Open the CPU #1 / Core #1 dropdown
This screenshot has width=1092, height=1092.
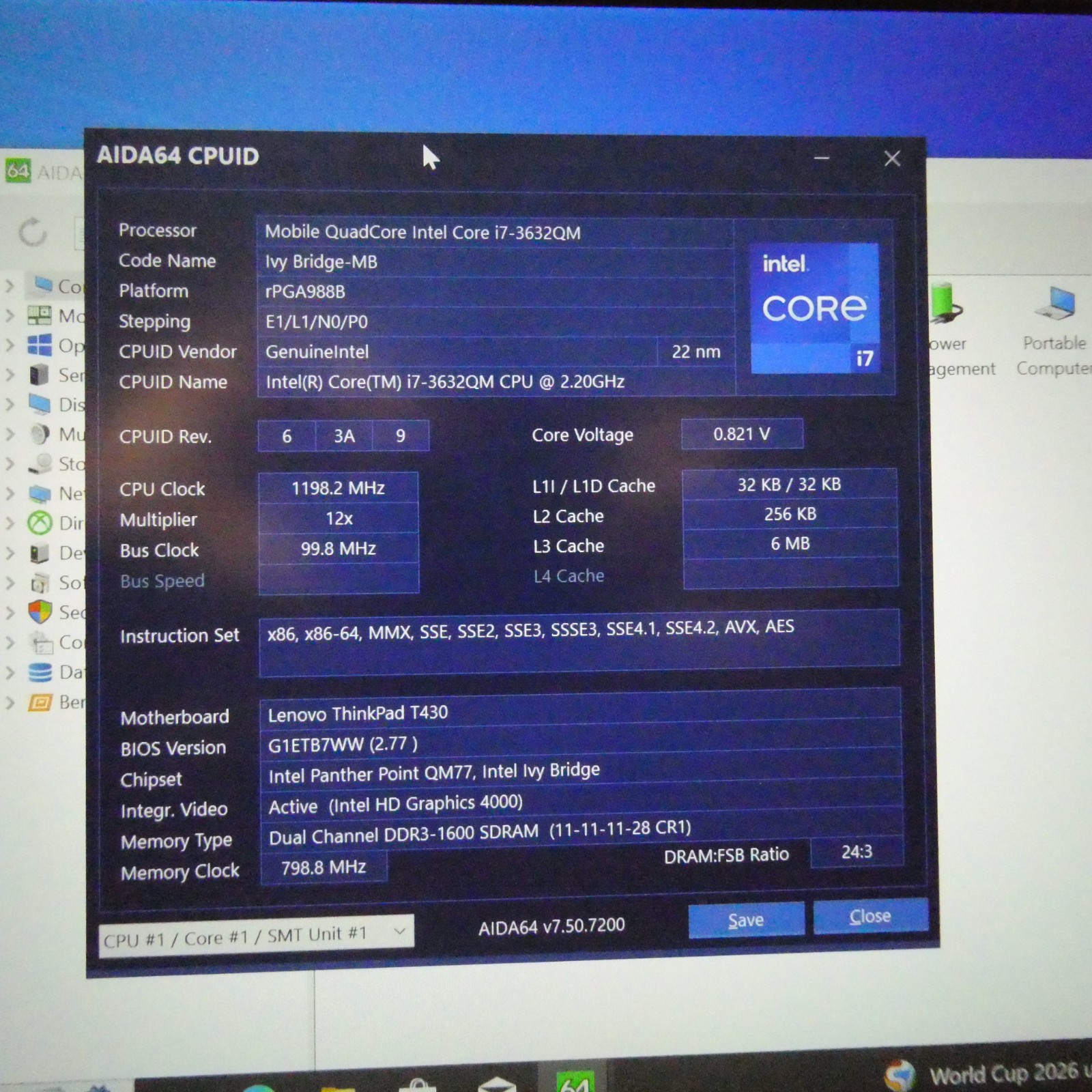tap(256, 936)
